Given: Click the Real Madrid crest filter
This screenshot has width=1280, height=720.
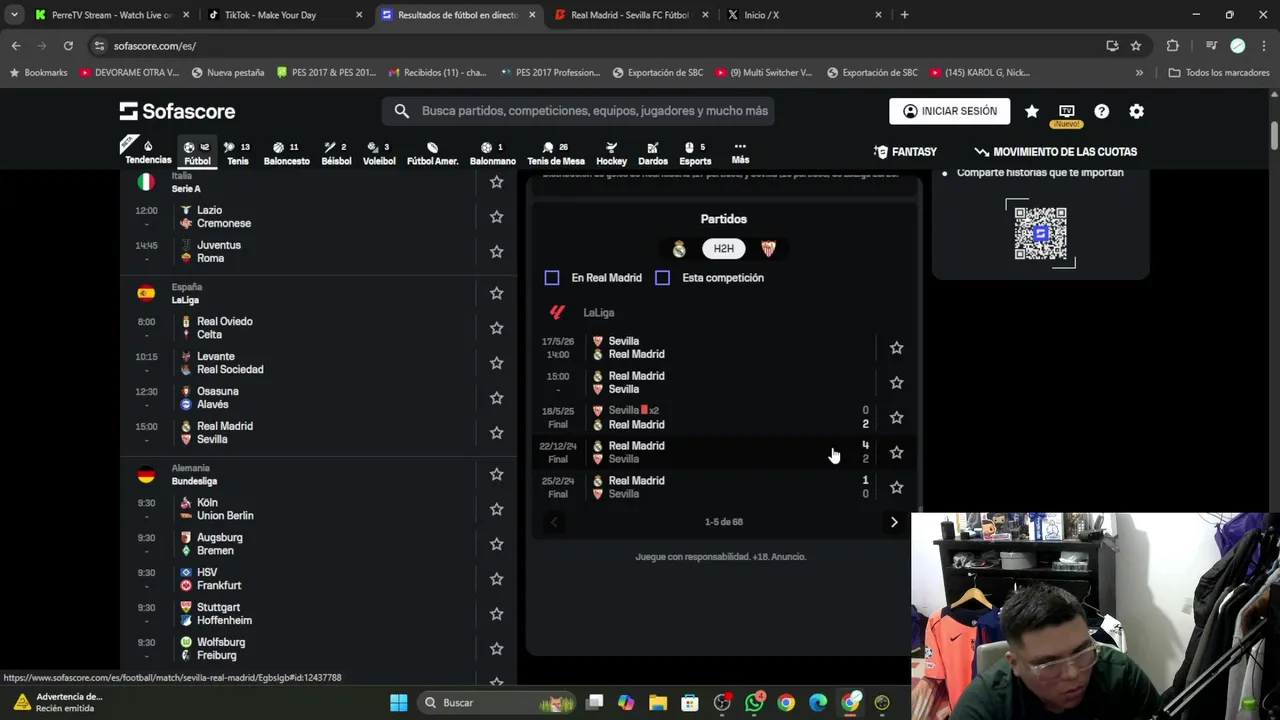Looking at the screenshot, I should coord(679,249).
